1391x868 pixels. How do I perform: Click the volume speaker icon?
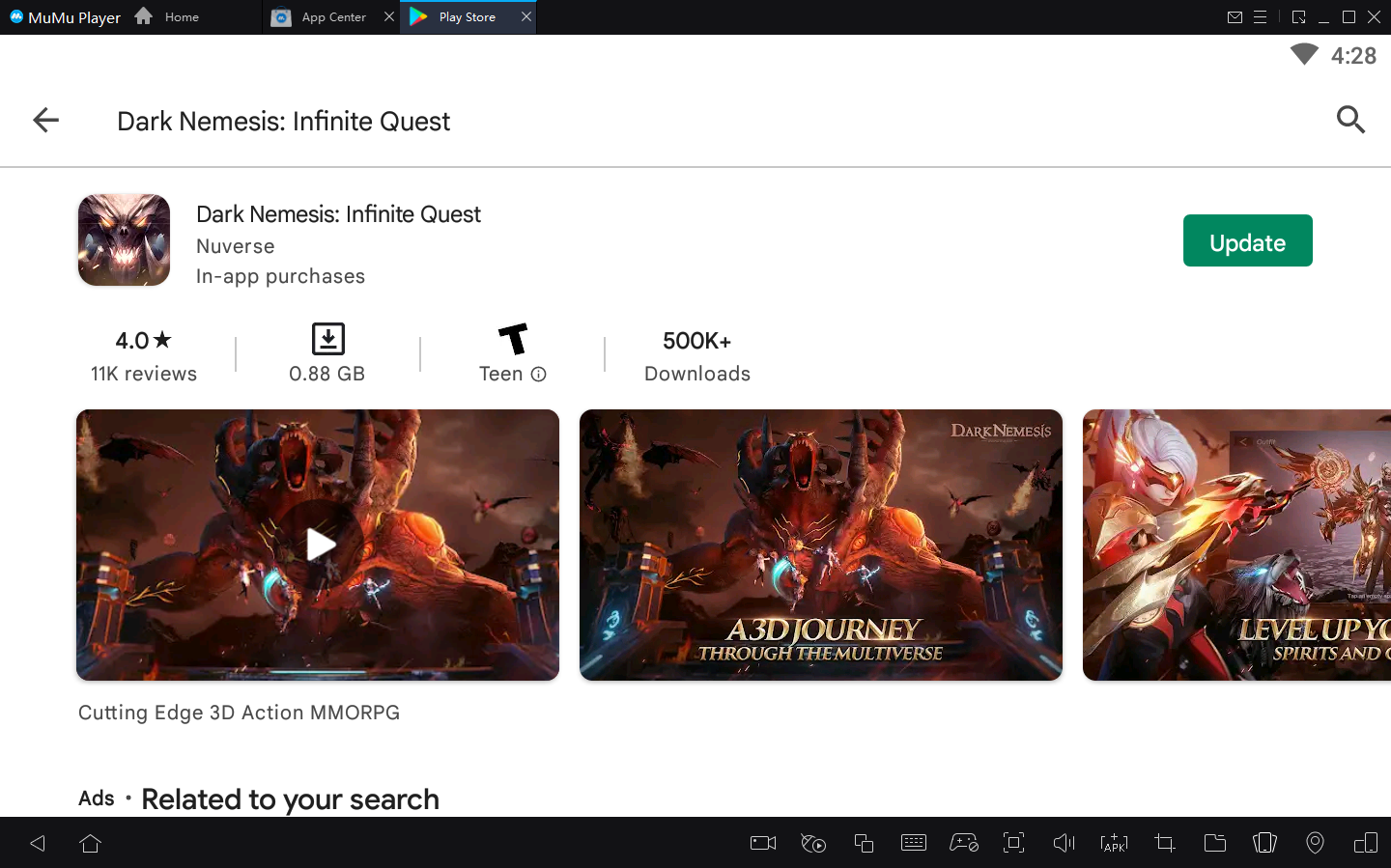click(1064, 843)
